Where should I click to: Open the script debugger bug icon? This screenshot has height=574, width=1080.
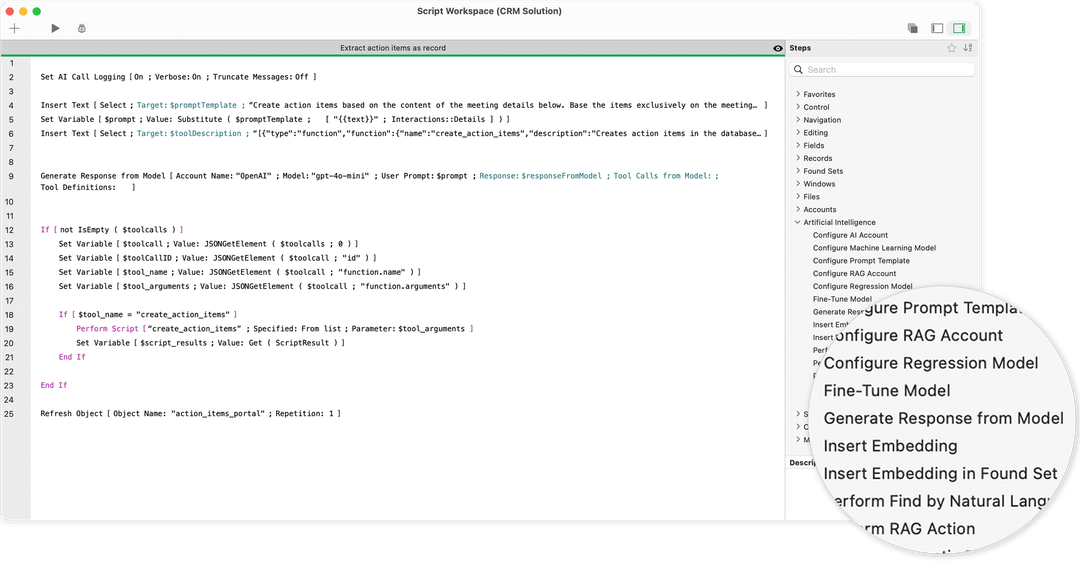[x=81, y=29]
